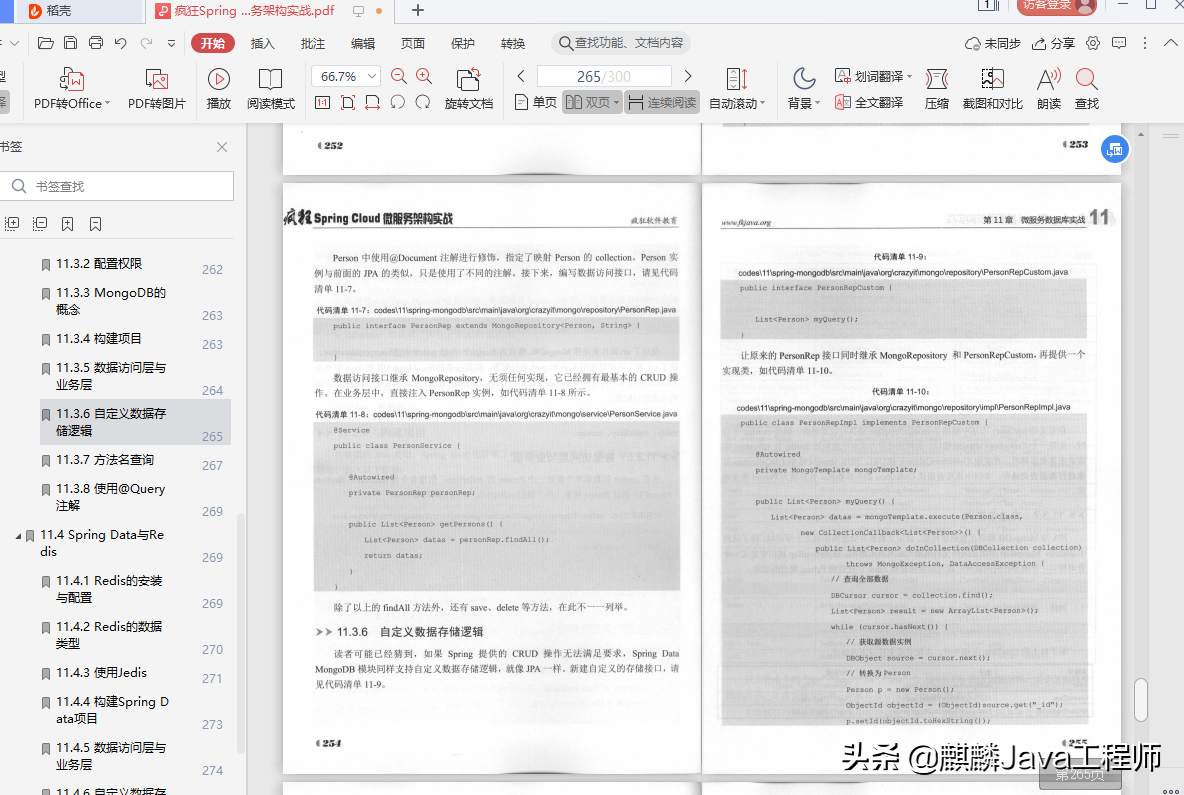The height and width of the screenshot is (795, 1184).
Task: Set actual size 1:1 view
Action: click(x=322, y=103)
